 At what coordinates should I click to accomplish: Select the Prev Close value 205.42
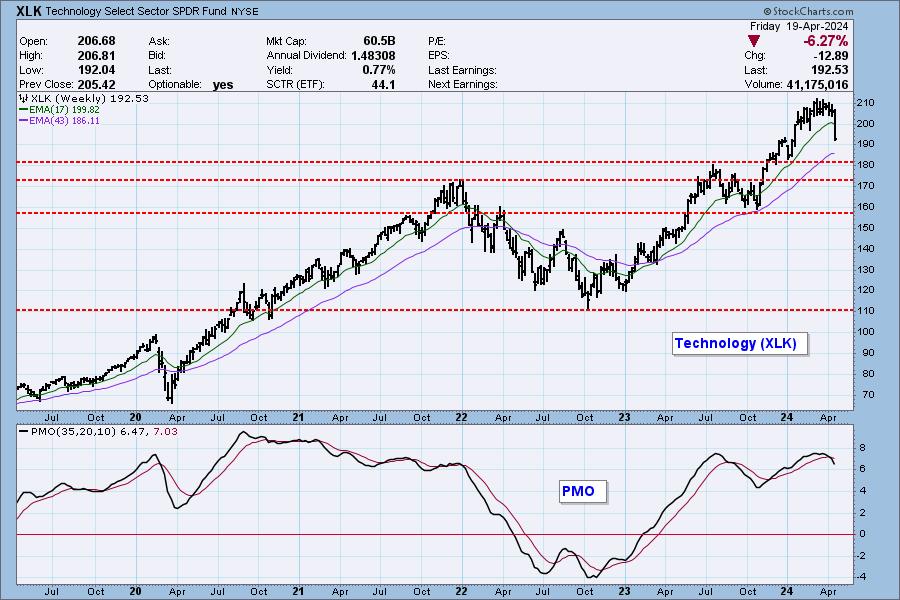click(x=96, y=84)
